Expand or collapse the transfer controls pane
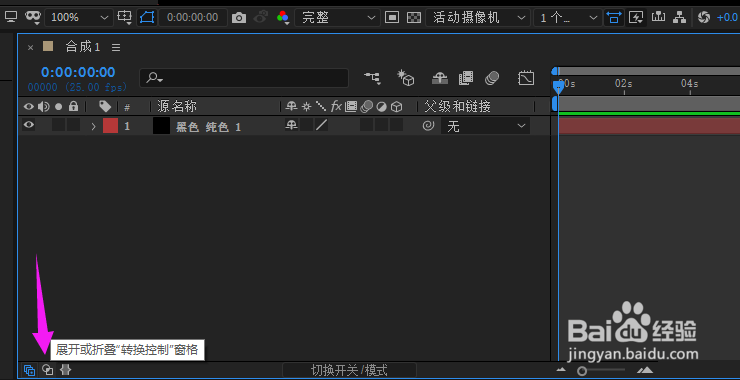The image size is (740, 380). pos(47,370)
